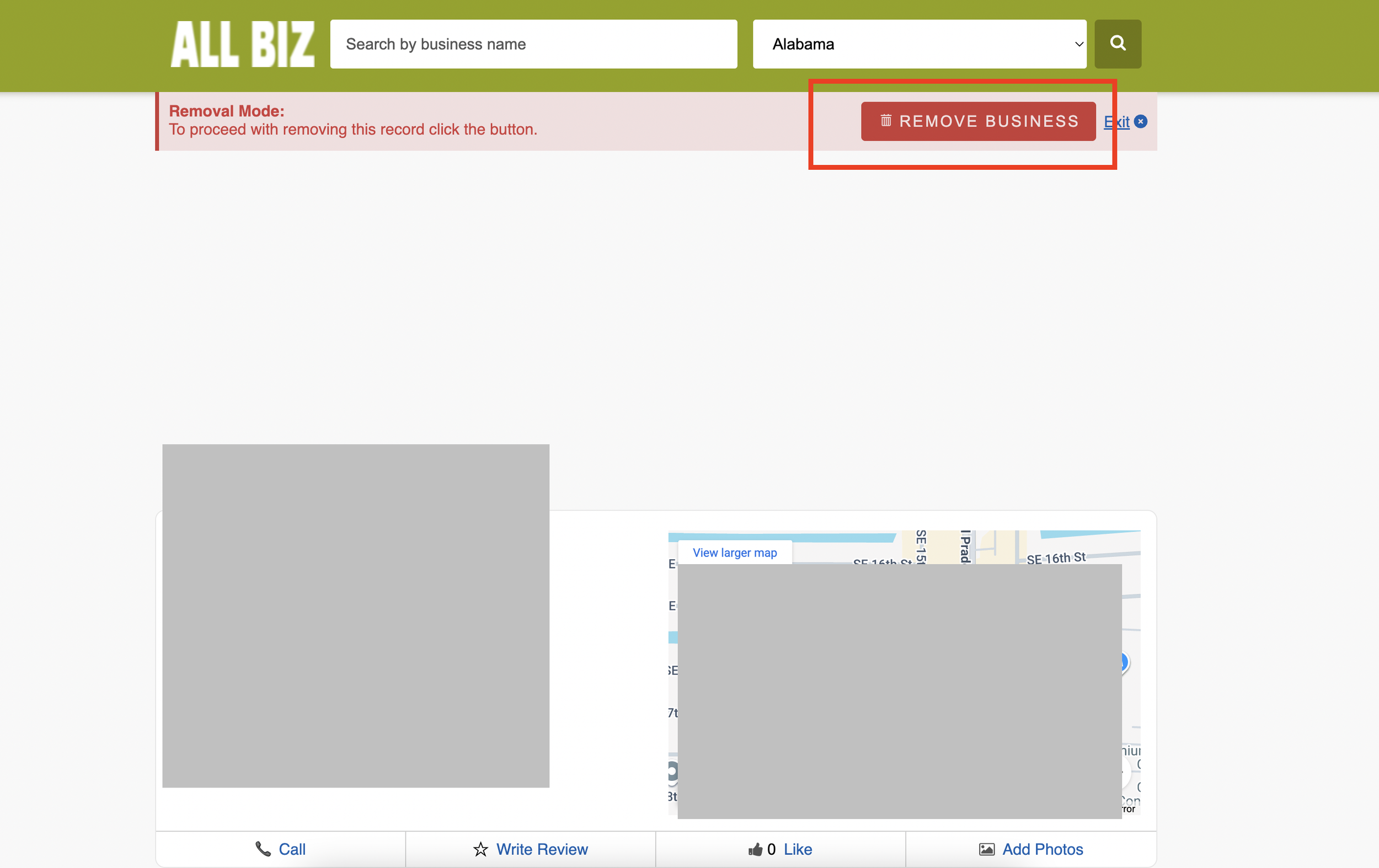The width and height of the screenshot is (1379, 868).
Task: Click the picture icon beside Add Photos
Action: point(986,849)
